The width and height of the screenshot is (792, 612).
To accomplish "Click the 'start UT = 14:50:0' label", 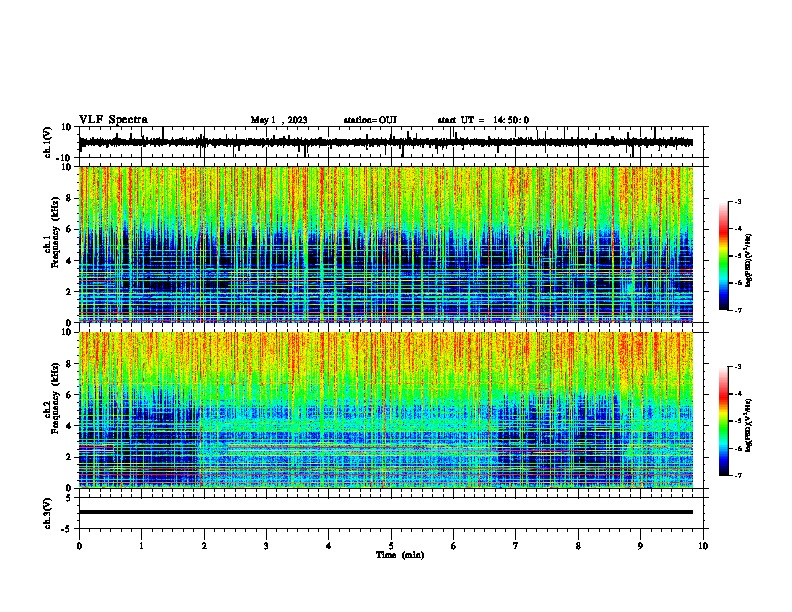I will [483, 120].
